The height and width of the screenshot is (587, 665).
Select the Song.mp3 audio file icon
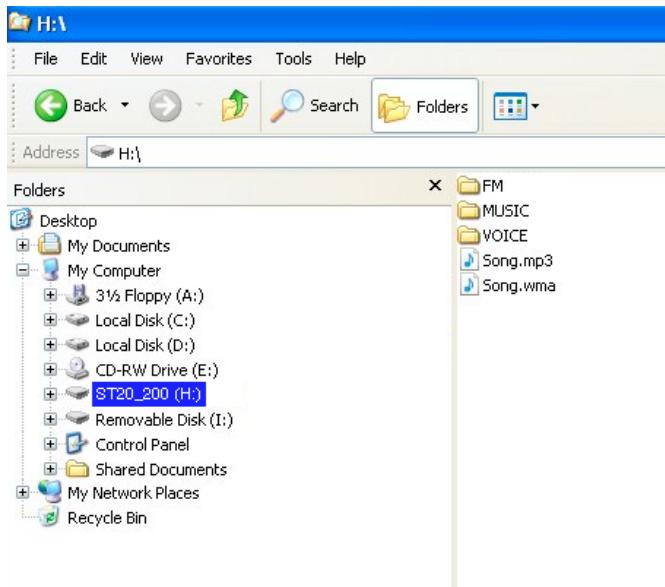[469, 260]
